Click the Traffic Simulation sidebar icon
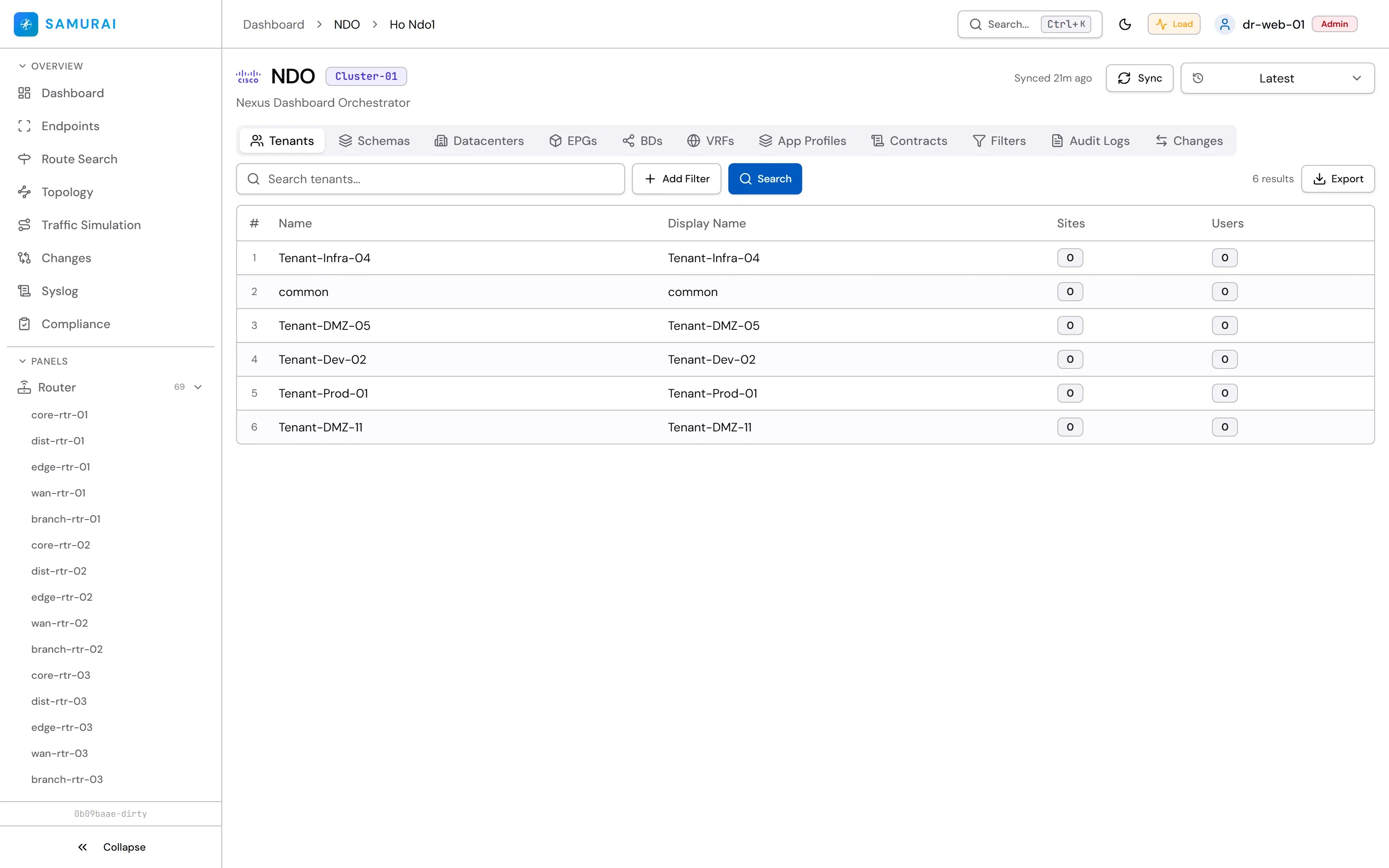This screenshot has height=868, width=1389. [x=24, y=225]
